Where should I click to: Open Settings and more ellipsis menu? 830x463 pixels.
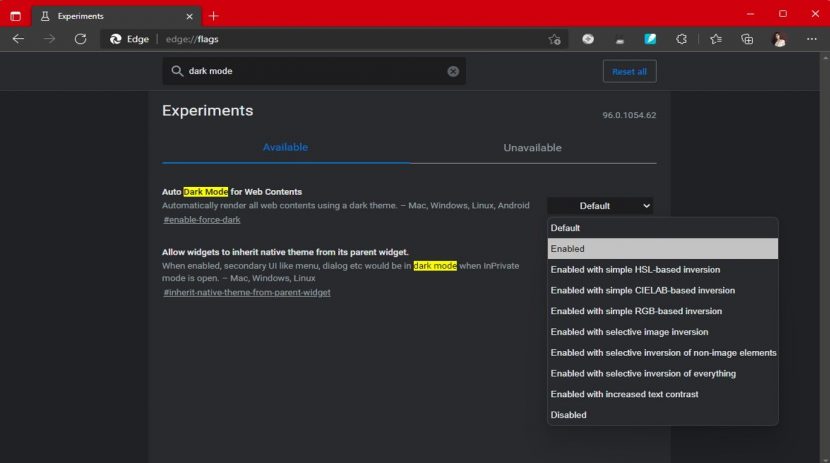[x=811, y=39]
